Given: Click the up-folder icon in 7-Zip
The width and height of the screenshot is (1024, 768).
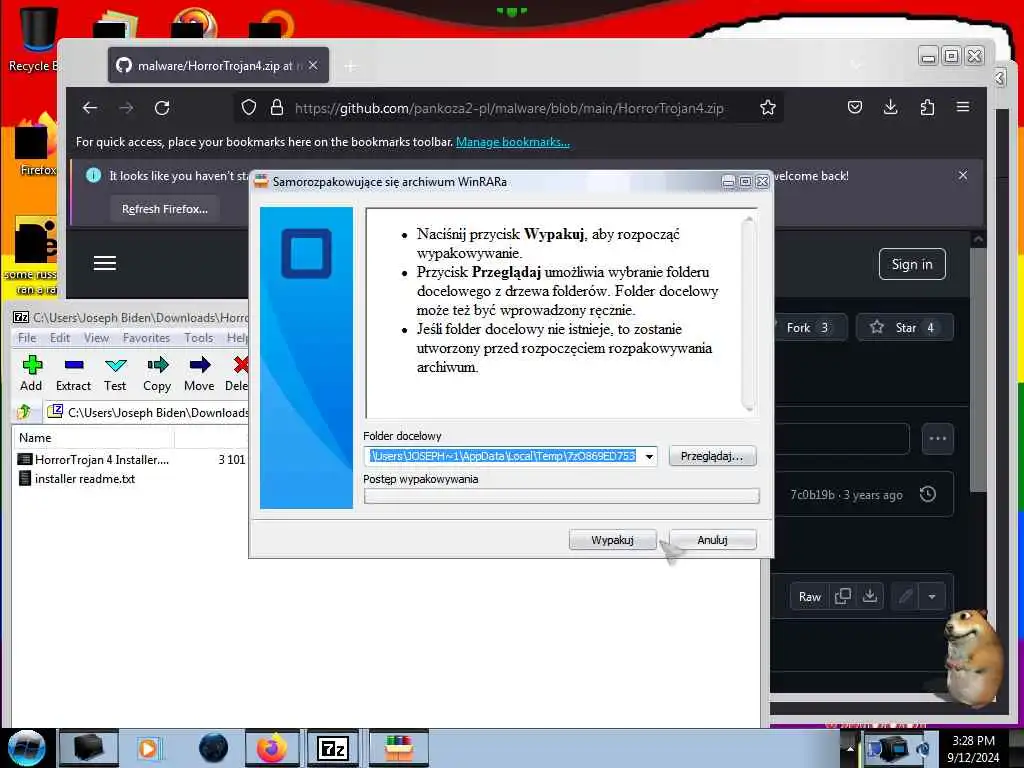Looking at the screenshot, I should 25,412.
